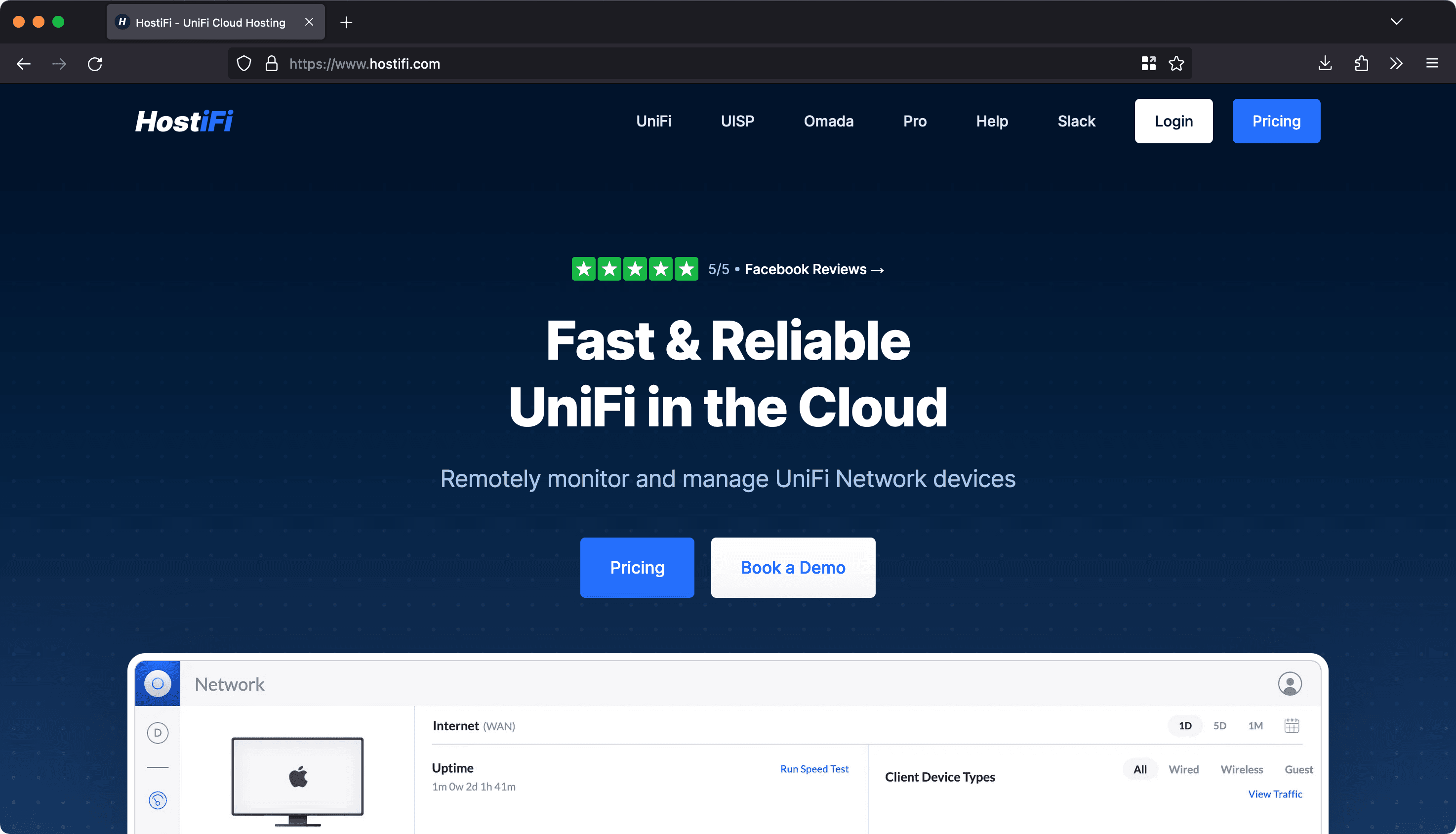Click the white Login button

[x=1173, y=121]
